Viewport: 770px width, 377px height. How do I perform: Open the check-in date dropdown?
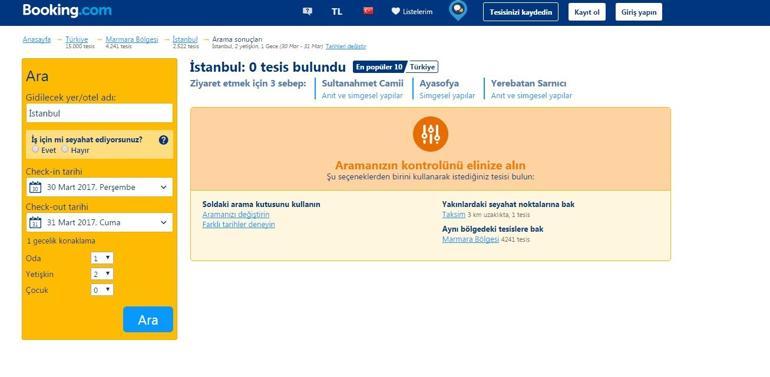[x=99, y=187]
